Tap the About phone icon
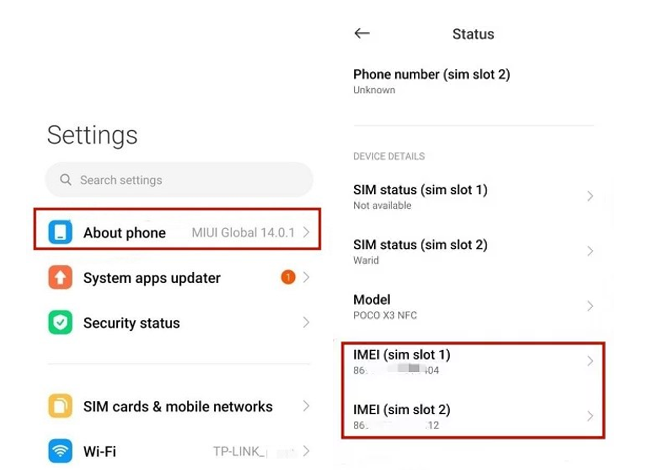The image size is (651, 470). 60,233
